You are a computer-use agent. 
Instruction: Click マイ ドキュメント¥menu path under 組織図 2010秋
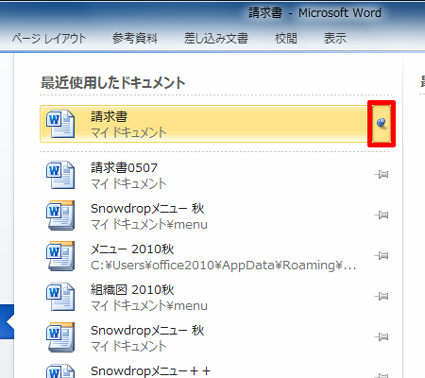pyautogui.click(x=149, y=306)
